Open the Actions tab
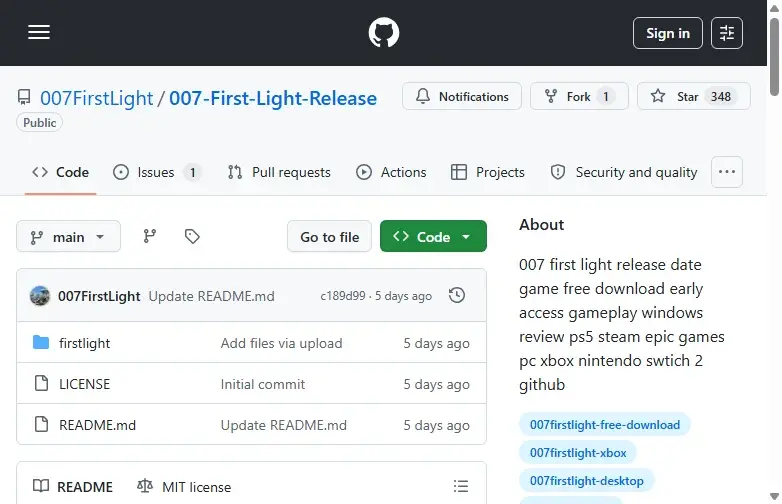The width and height of the screenshot is (782, 504). coord(391,172)
